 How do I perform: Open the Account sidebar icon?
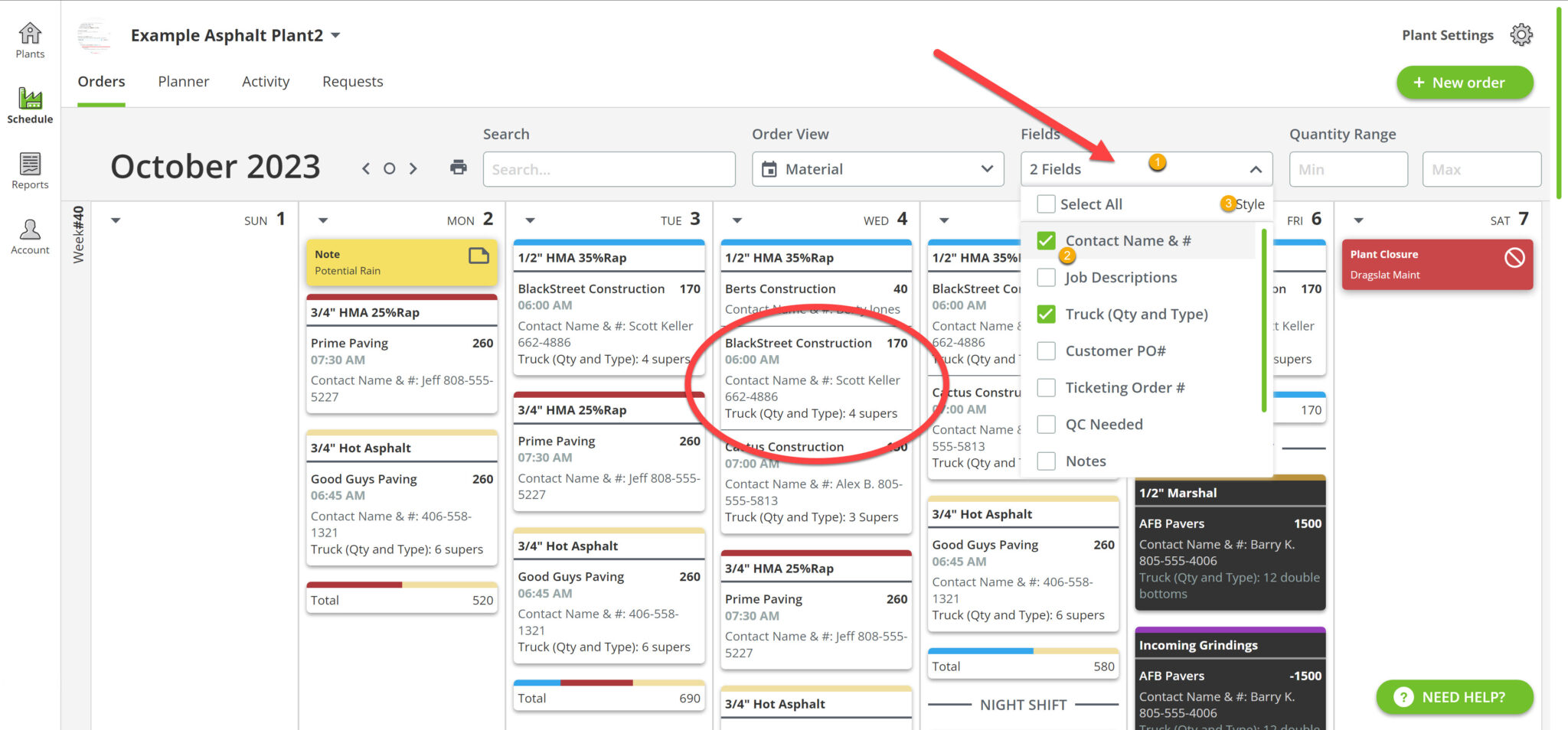[x=29, y=230]
